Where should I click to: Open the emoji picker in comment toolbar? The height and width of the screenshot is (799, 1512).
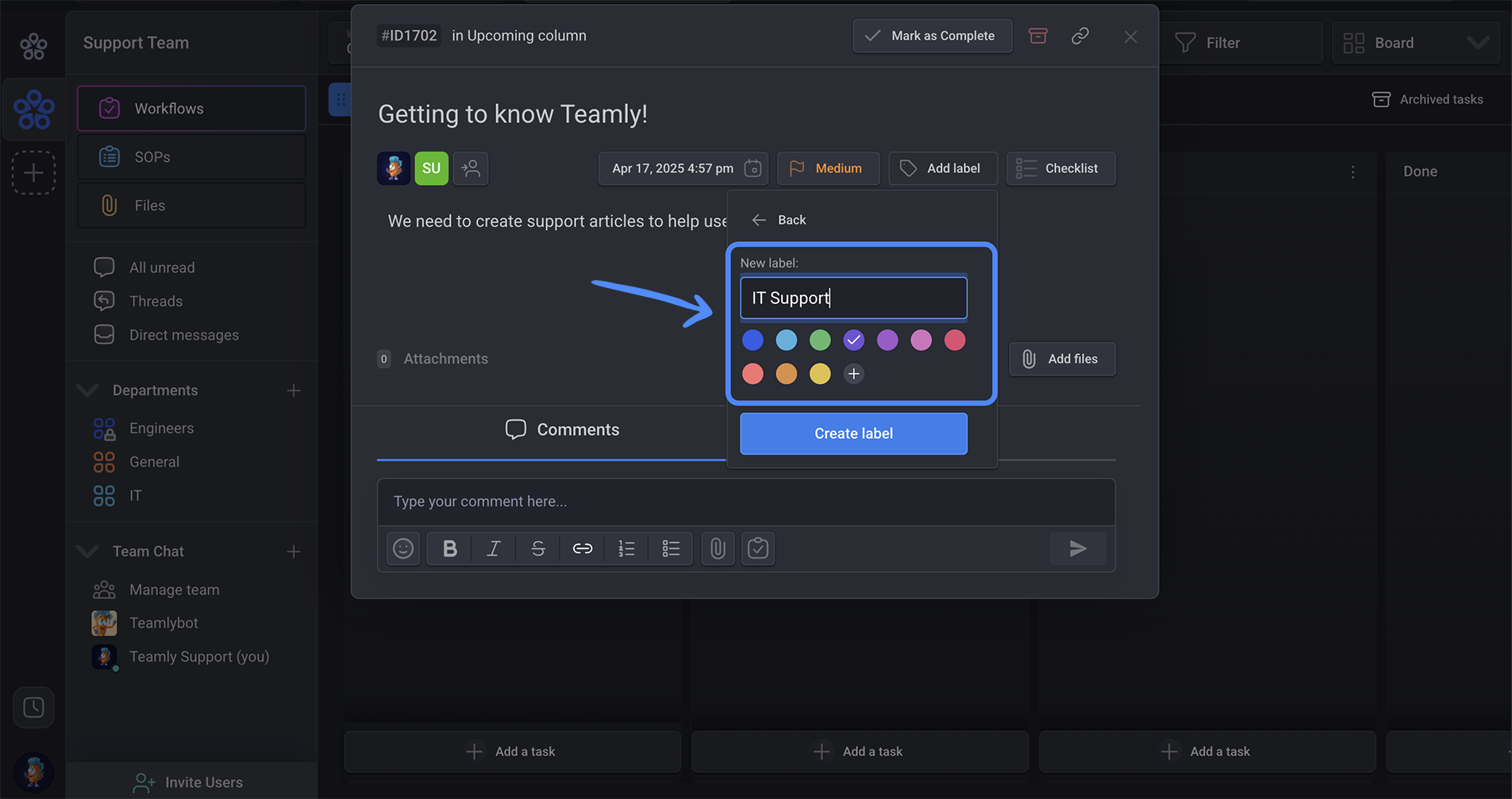403,548
